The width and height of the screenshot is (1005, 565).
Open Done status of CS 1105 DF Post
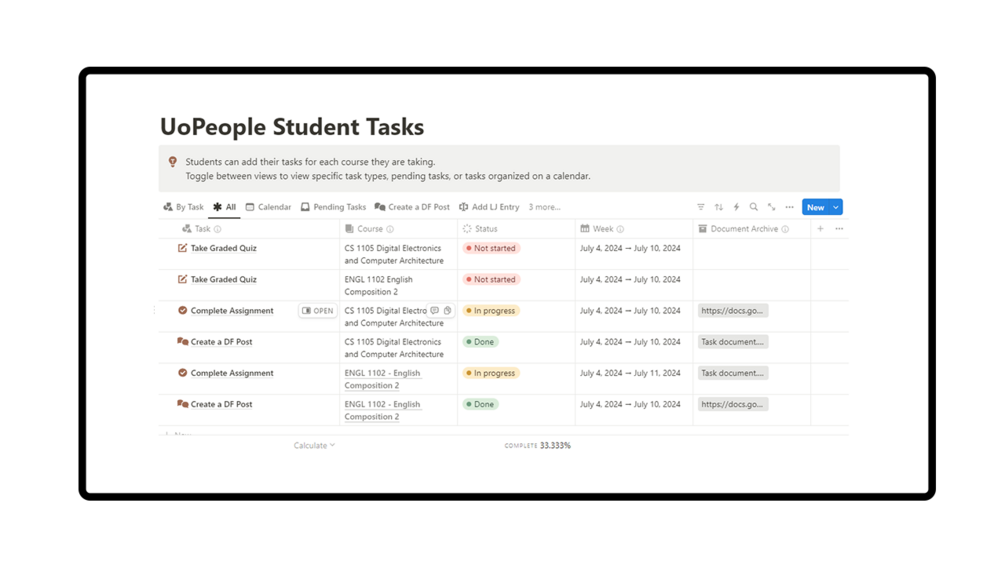tap(480, 342)
